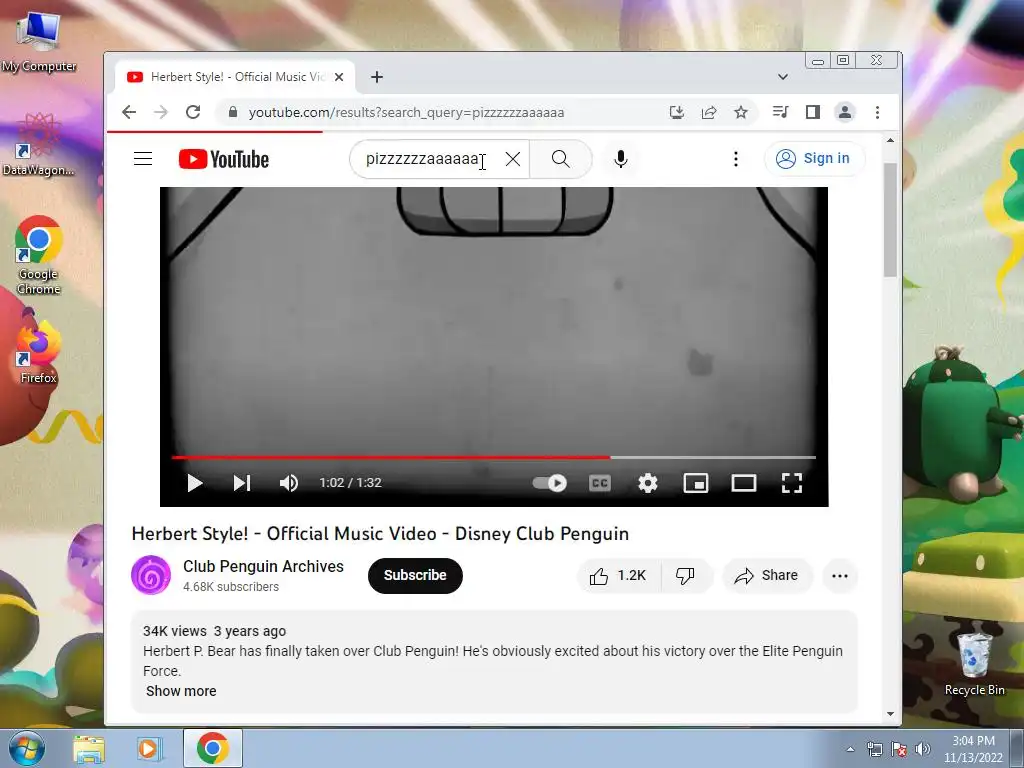Click the video progress bar
Image resolution: width=1024 pixels, height=768 pixels.
pyautogui.click(x=494, y=457)
